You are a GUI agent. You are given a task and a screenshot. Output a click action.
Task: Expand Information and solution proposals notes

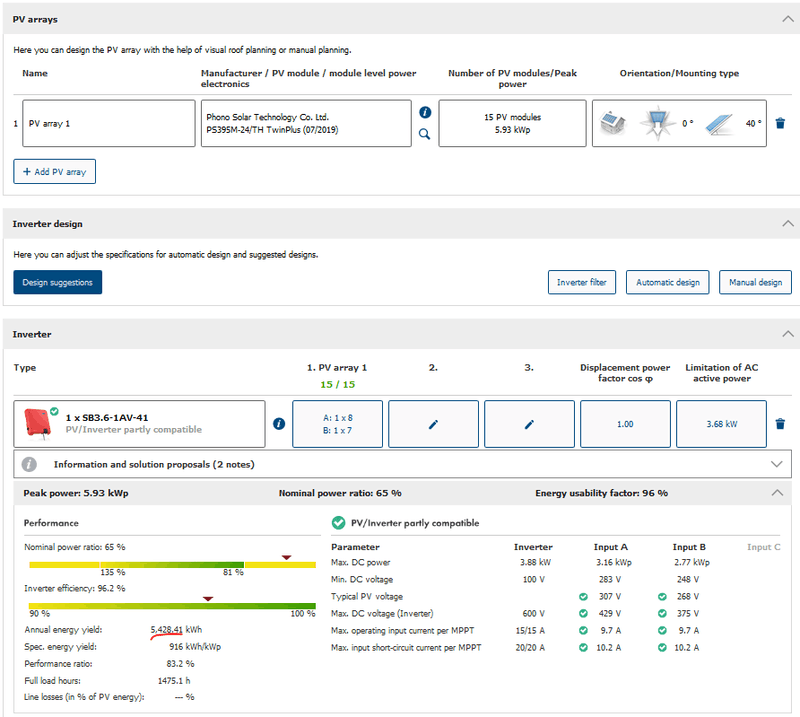pos(778,464)
